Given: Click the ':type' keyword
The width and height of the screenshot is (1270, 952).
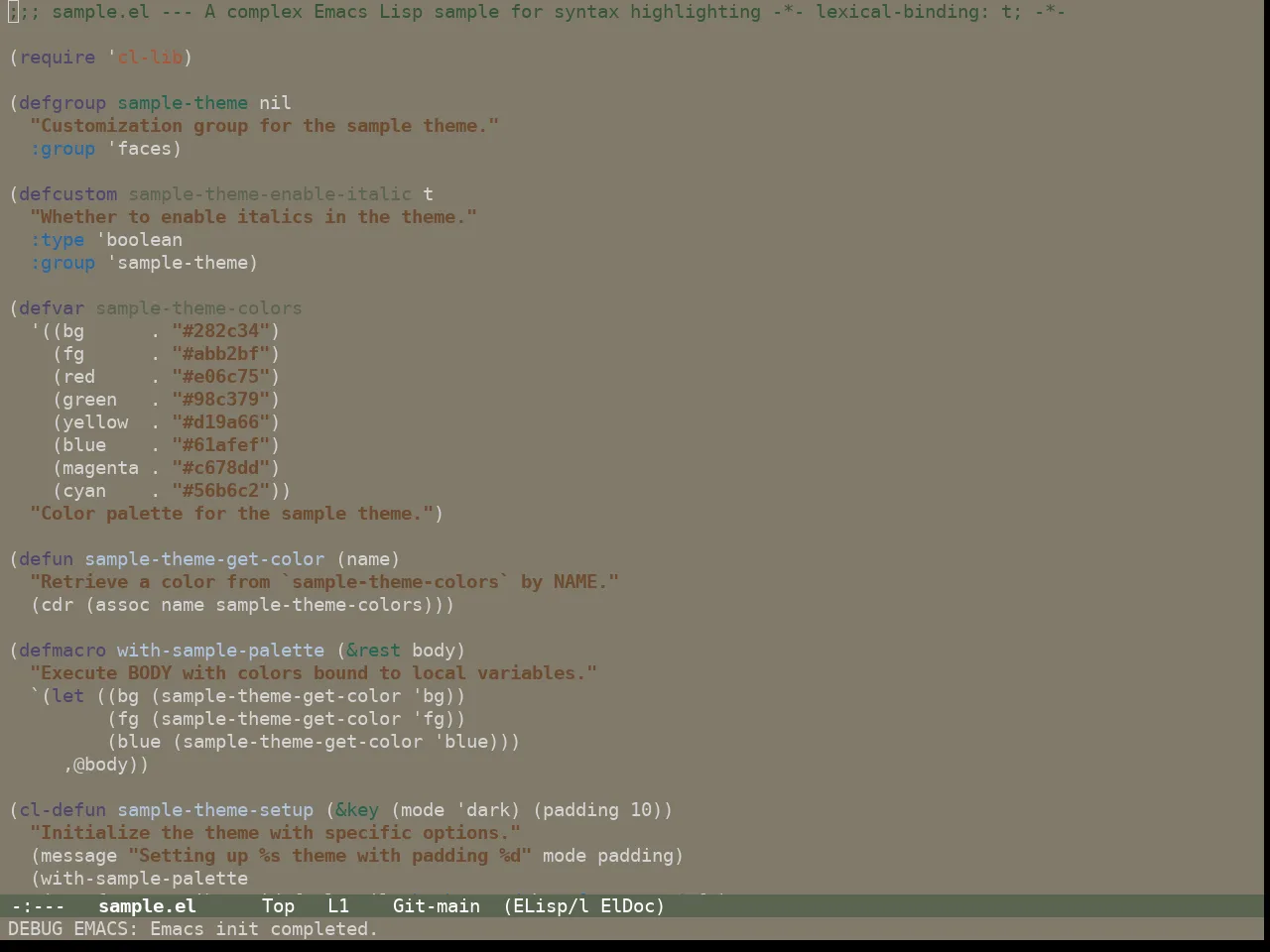Looking at the screenshot, I should pos(58,240).
